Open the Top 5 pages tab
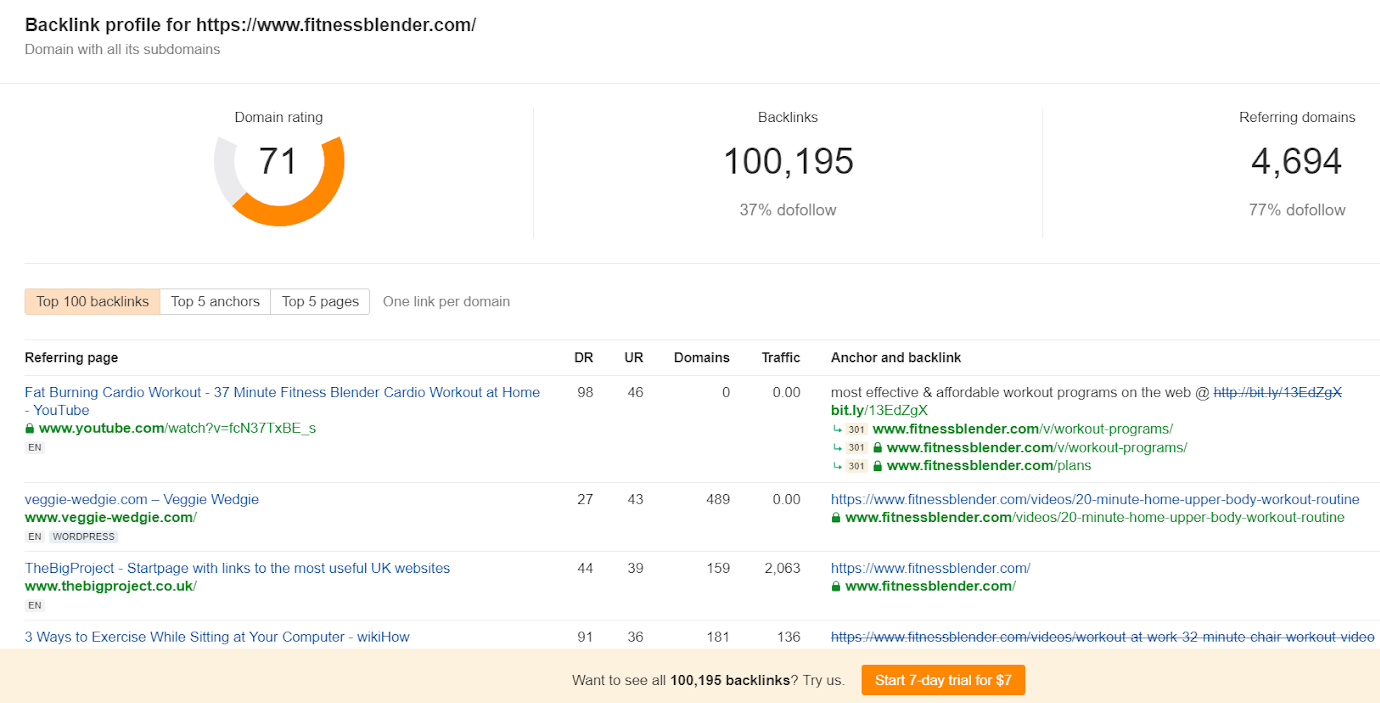This screenshot has width=1380, height=703. pos(320,302)
